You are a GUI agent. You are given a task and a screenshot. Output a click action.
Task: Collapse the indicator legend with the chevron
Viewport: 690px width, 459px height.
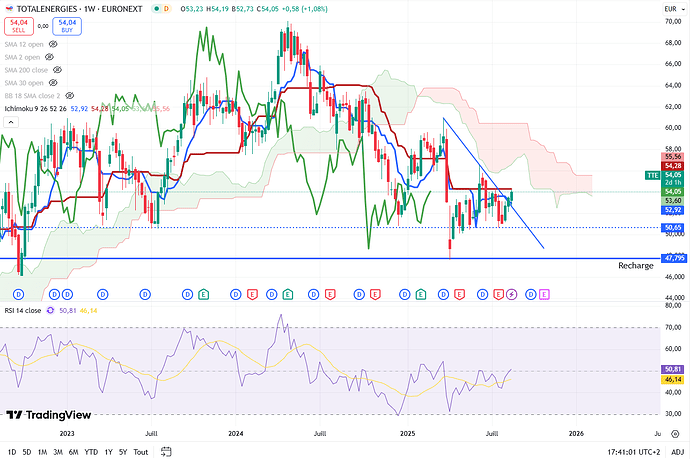[11, 122]
